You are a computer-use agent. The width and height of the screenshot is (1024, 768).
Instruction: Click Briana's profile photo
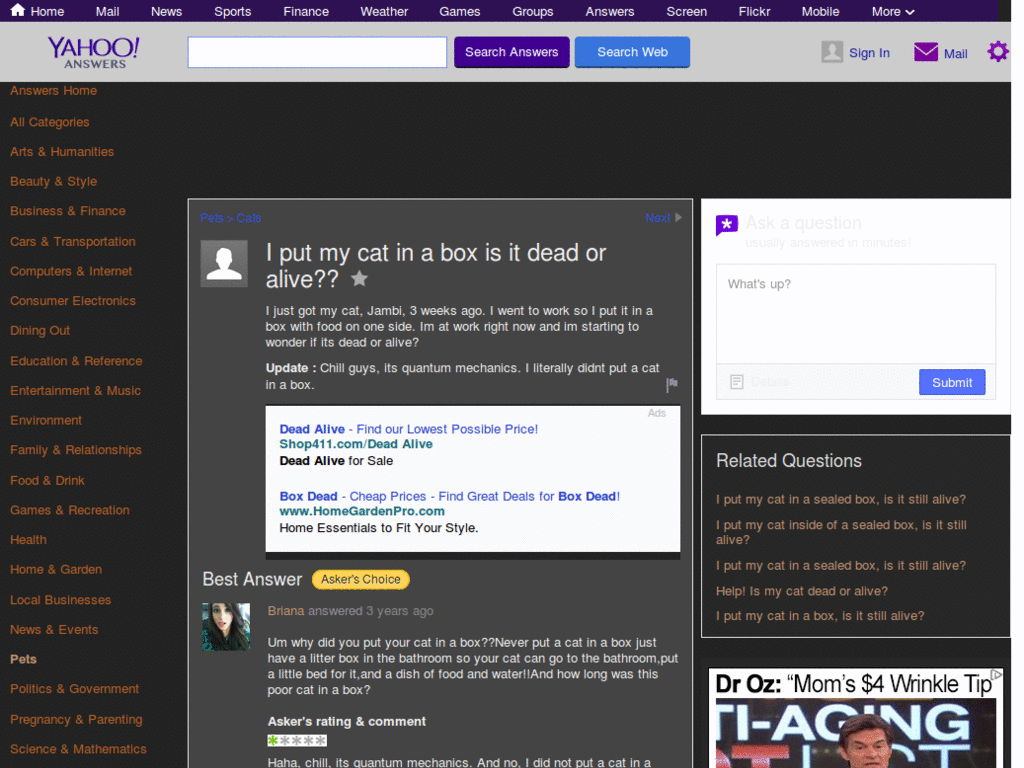pos(226,627)
